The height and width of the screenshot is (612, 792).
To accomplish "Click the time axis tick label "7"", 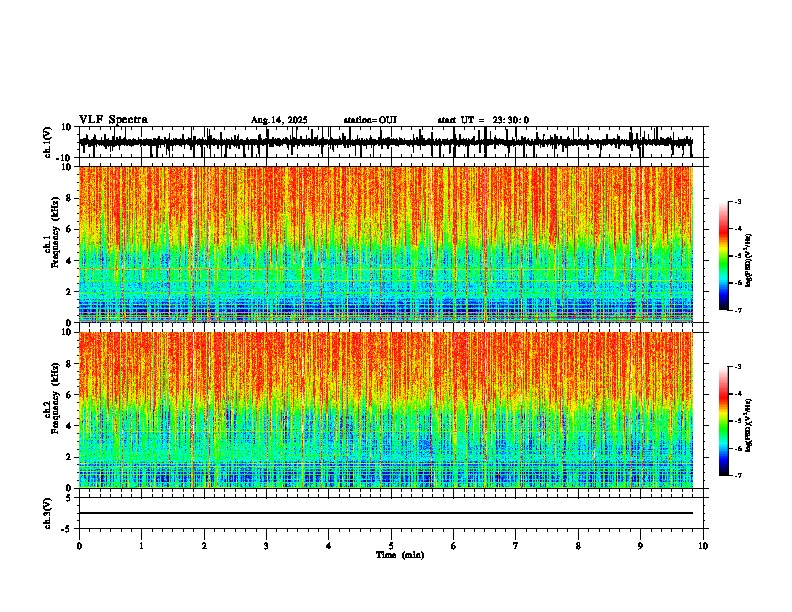I will (516, 546).
